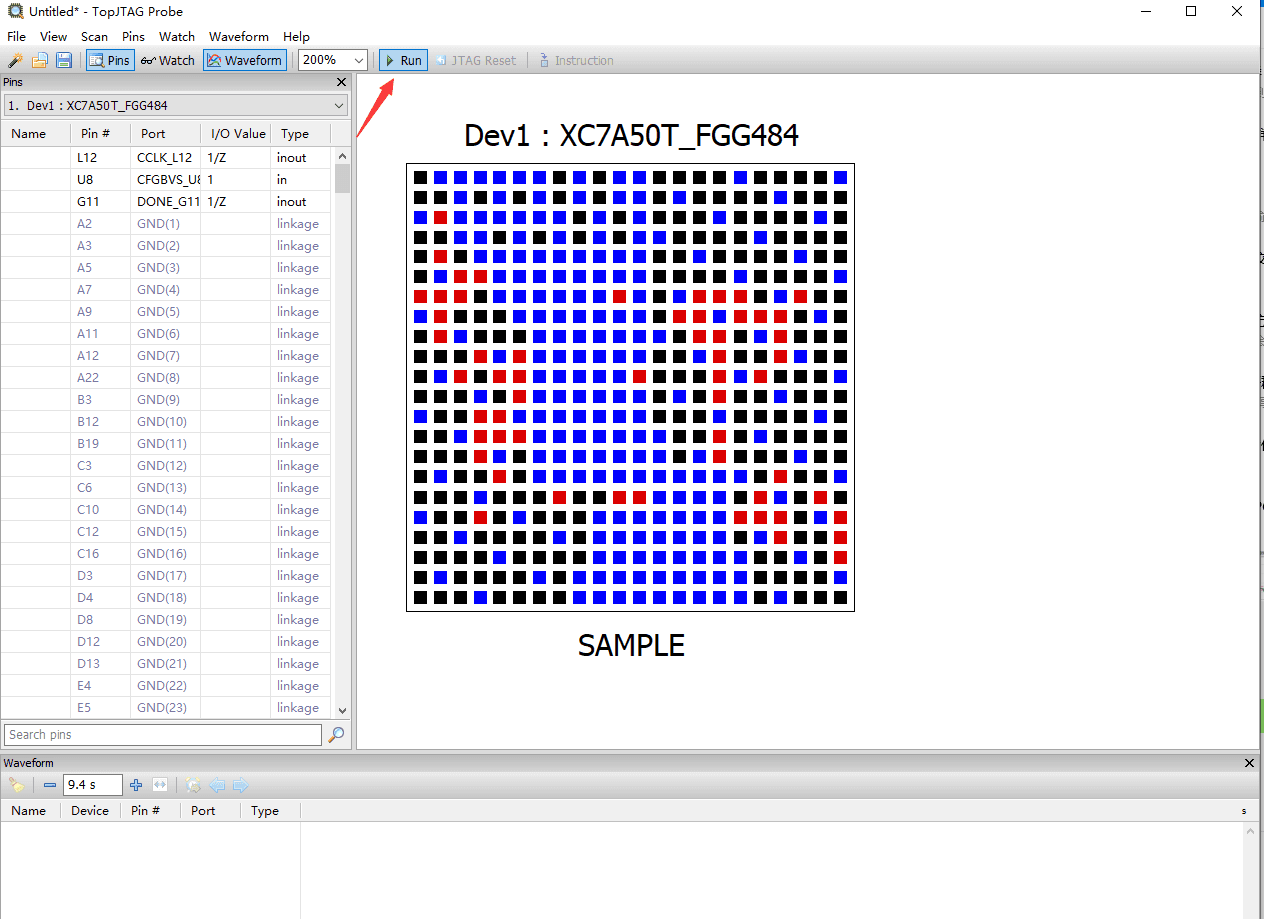
Task: Click the search magnifier icon beside search box
Action: pyautogui.click(x=337, y=735)
